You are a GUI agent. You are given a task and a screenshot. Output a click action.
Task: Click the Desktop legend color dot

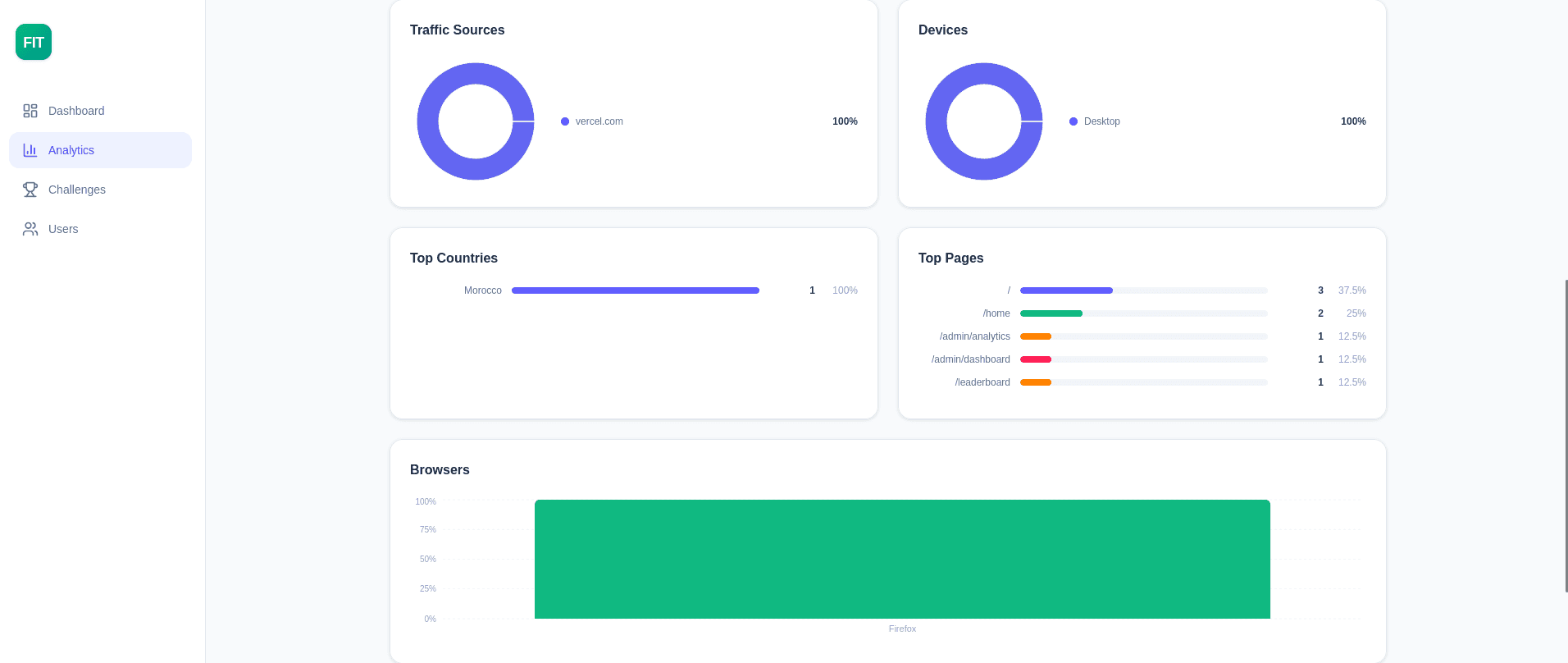coord(1073,121)
